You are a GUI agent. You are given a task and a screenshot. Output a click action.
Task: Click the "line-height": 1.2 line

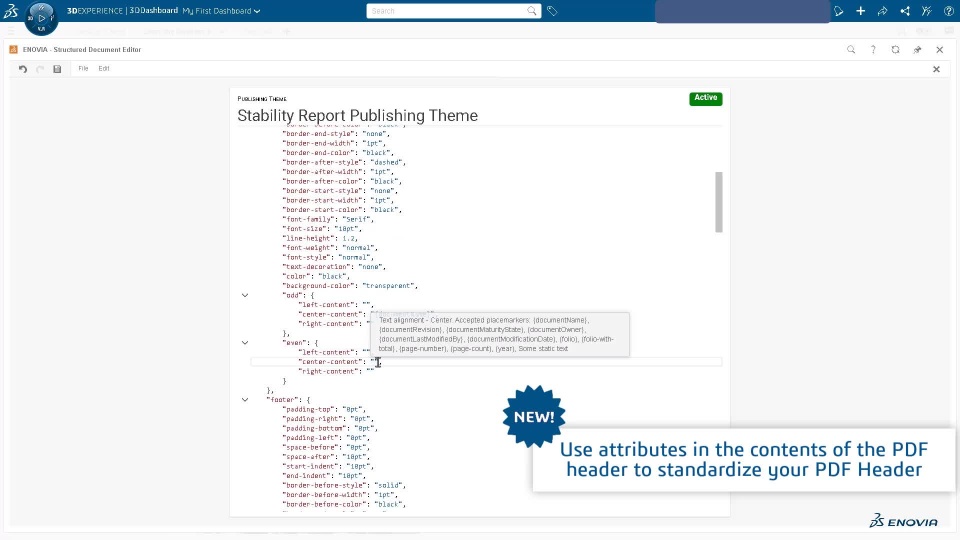[x=320, y=238]
